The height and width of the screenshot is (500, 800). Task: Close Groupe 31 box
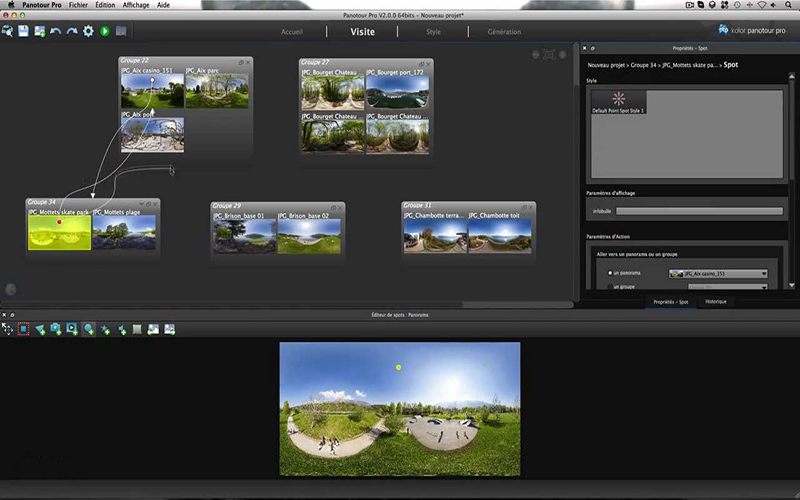531,207
